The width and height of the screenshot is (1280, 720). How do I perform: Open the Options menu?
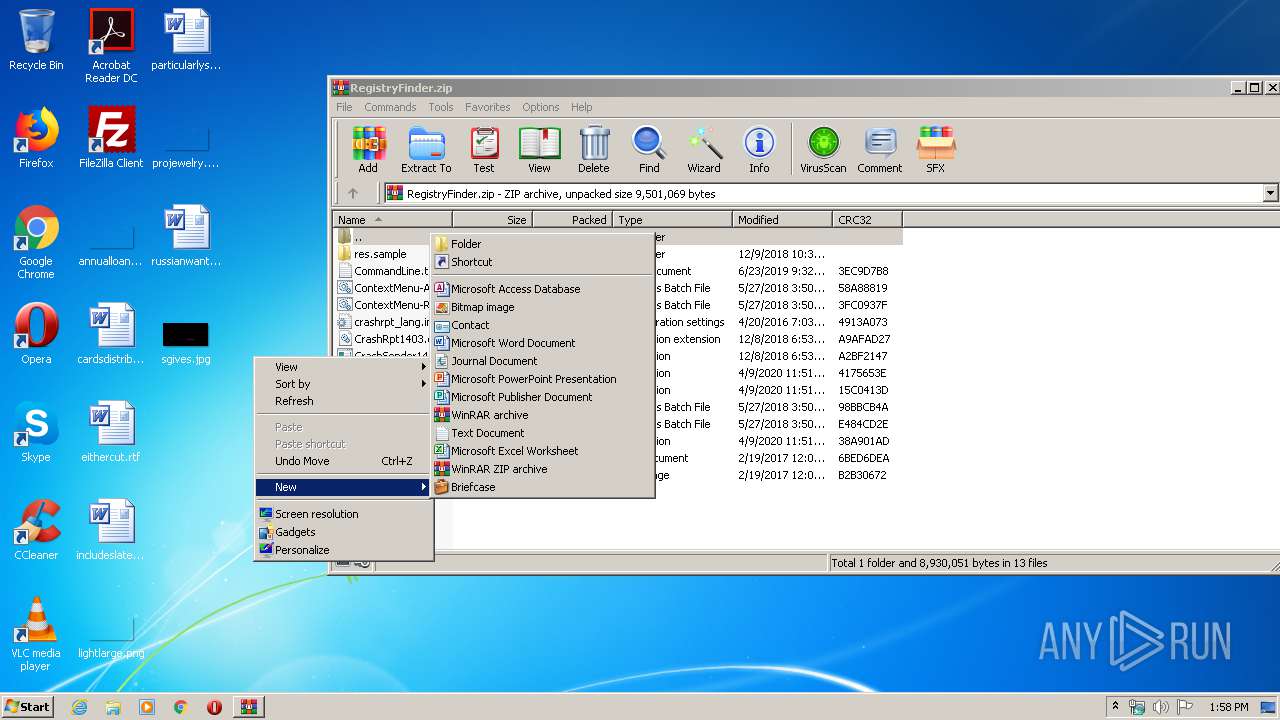[540, 107]
